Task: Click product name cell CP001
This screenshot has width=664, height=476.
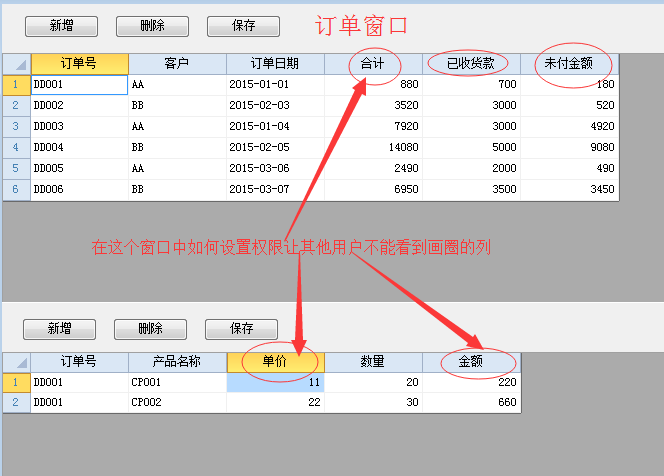Action: pyautogui.click(x=177, y=382)
